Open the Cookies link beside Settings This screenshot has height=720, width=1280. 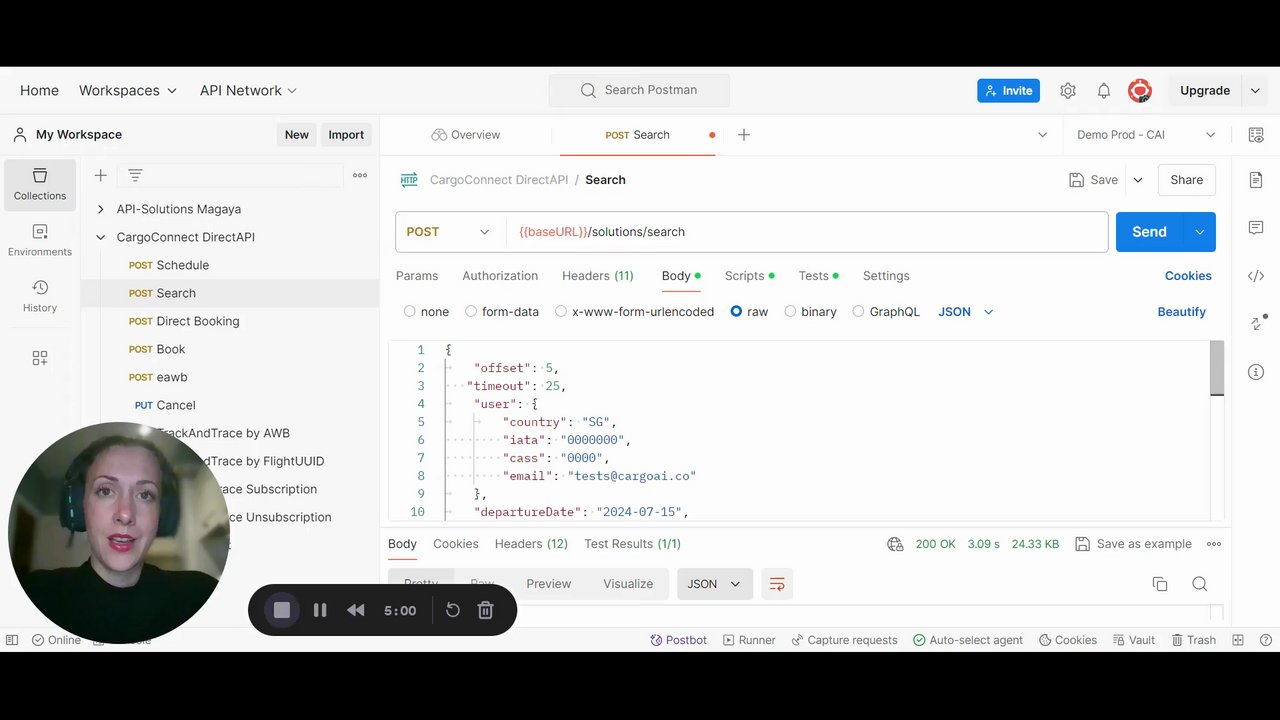coord(1188,276)
